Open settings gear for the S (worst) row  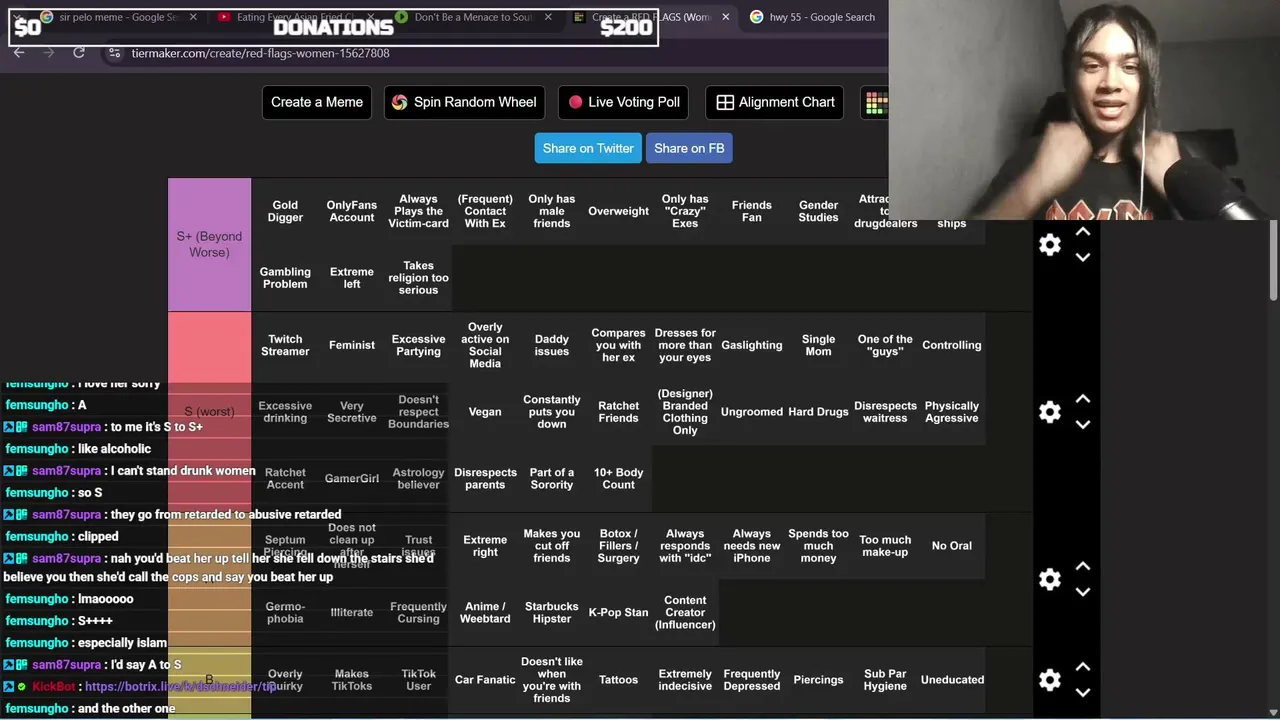tap(1049, 412)
